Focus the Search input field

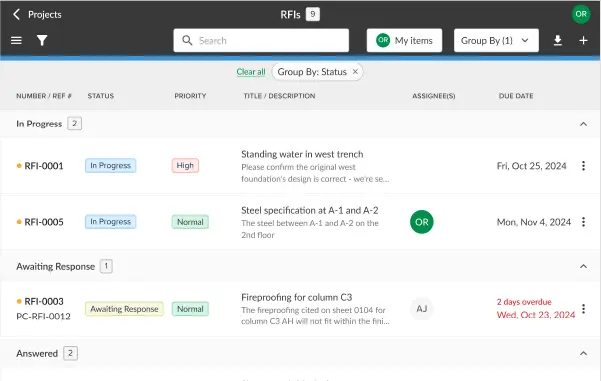[x=261, y=40]
